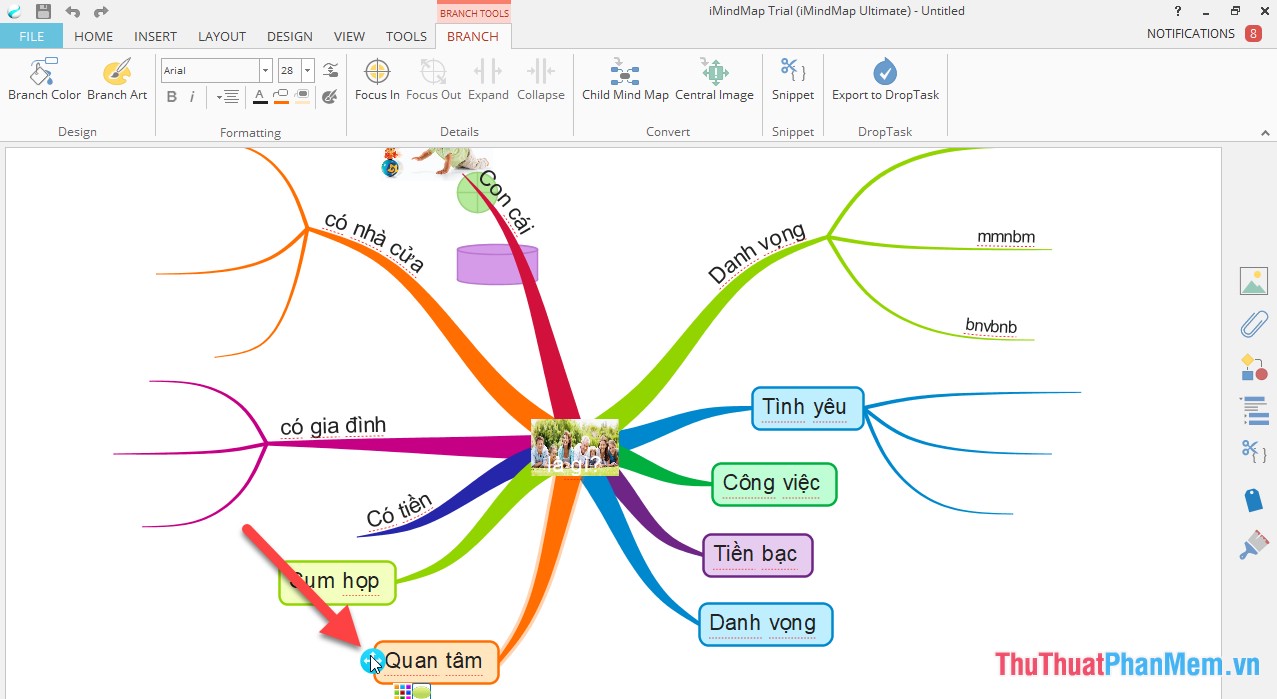Screen dimensions: 1277x699
Task: Open the font color swatch picker
Action: 259,96
